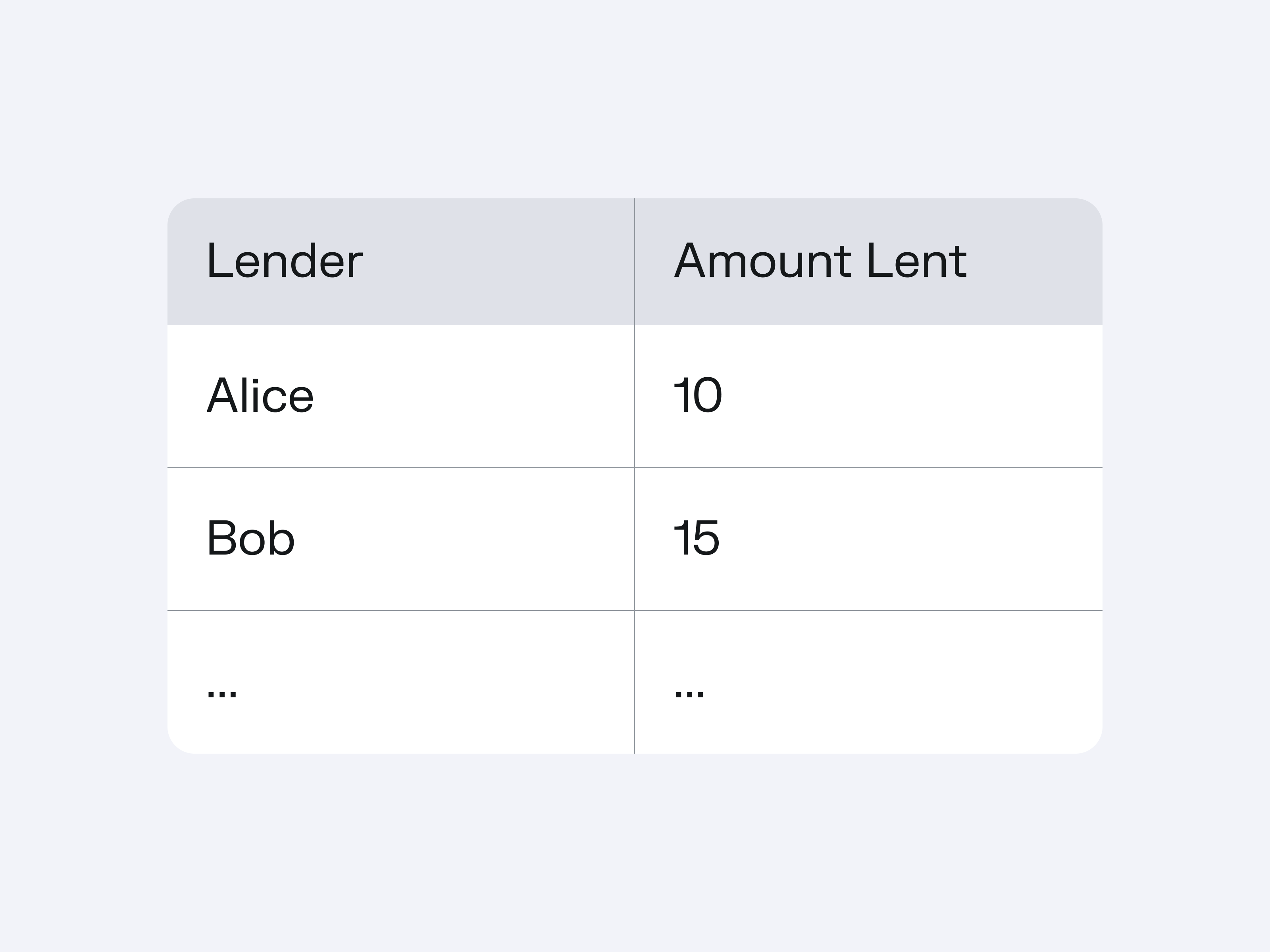Select the Bob lender cell
This screenshot has width=1270, height=952.
(x=250, y=538)
